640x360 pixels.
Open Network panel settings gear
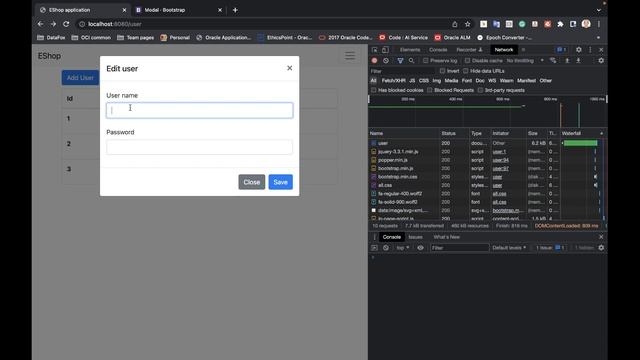(x=601, y=60)
